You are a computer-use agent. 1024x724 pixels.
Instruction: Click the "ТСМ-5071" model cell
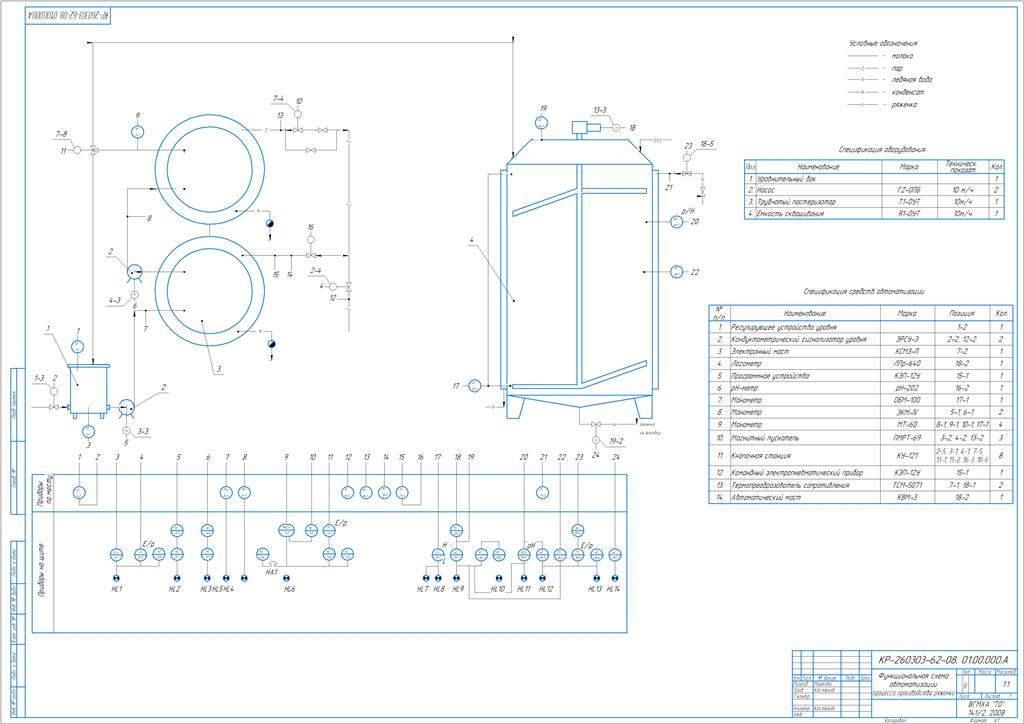click(x=908, y=485)
